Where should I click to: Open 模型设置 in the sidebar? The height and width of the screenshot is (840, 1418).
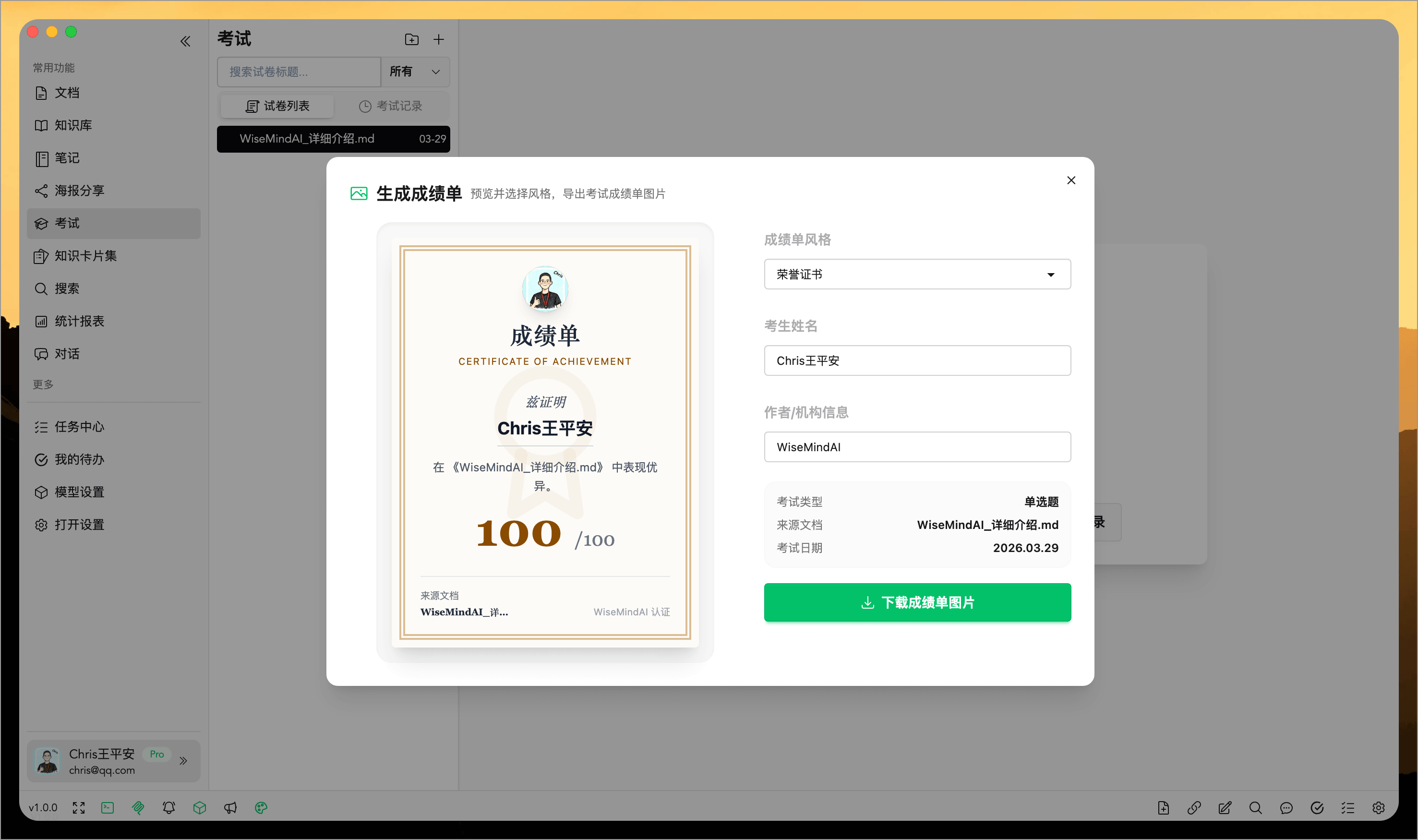(x=79, y=492)
